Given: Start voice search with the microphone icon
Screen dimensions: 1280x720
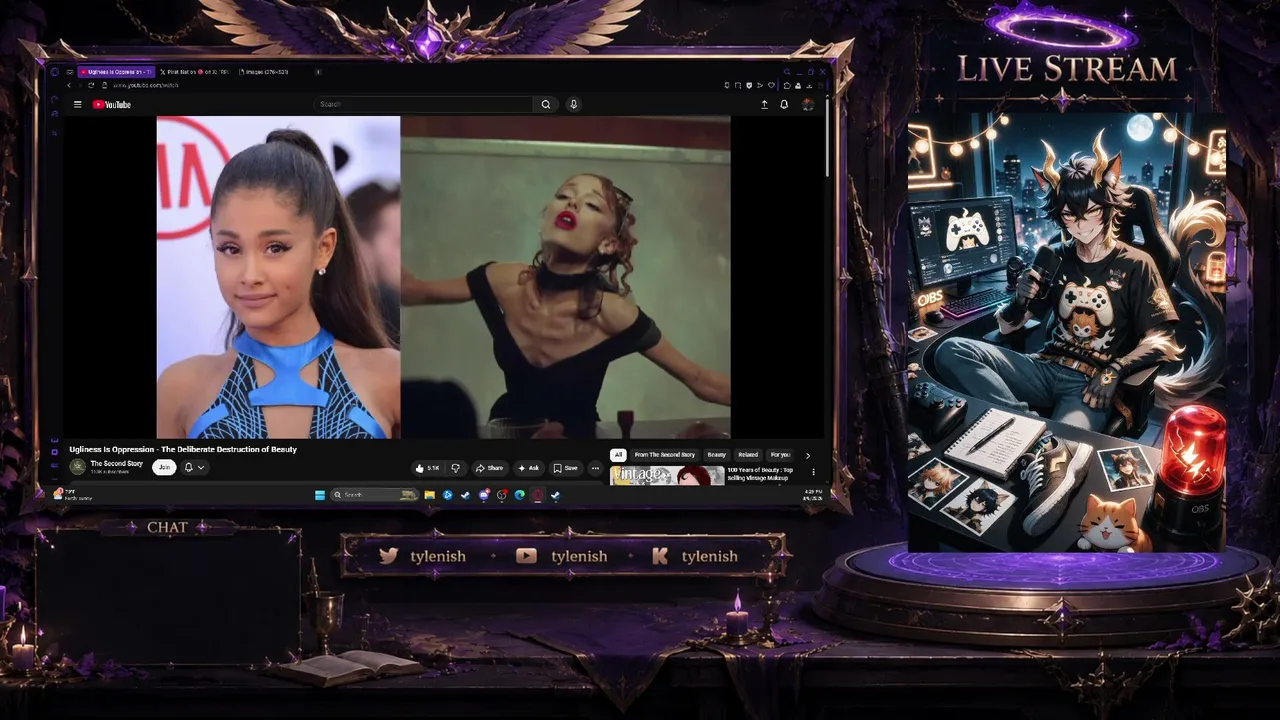Looking at the screenshot, I should point(574,104).
